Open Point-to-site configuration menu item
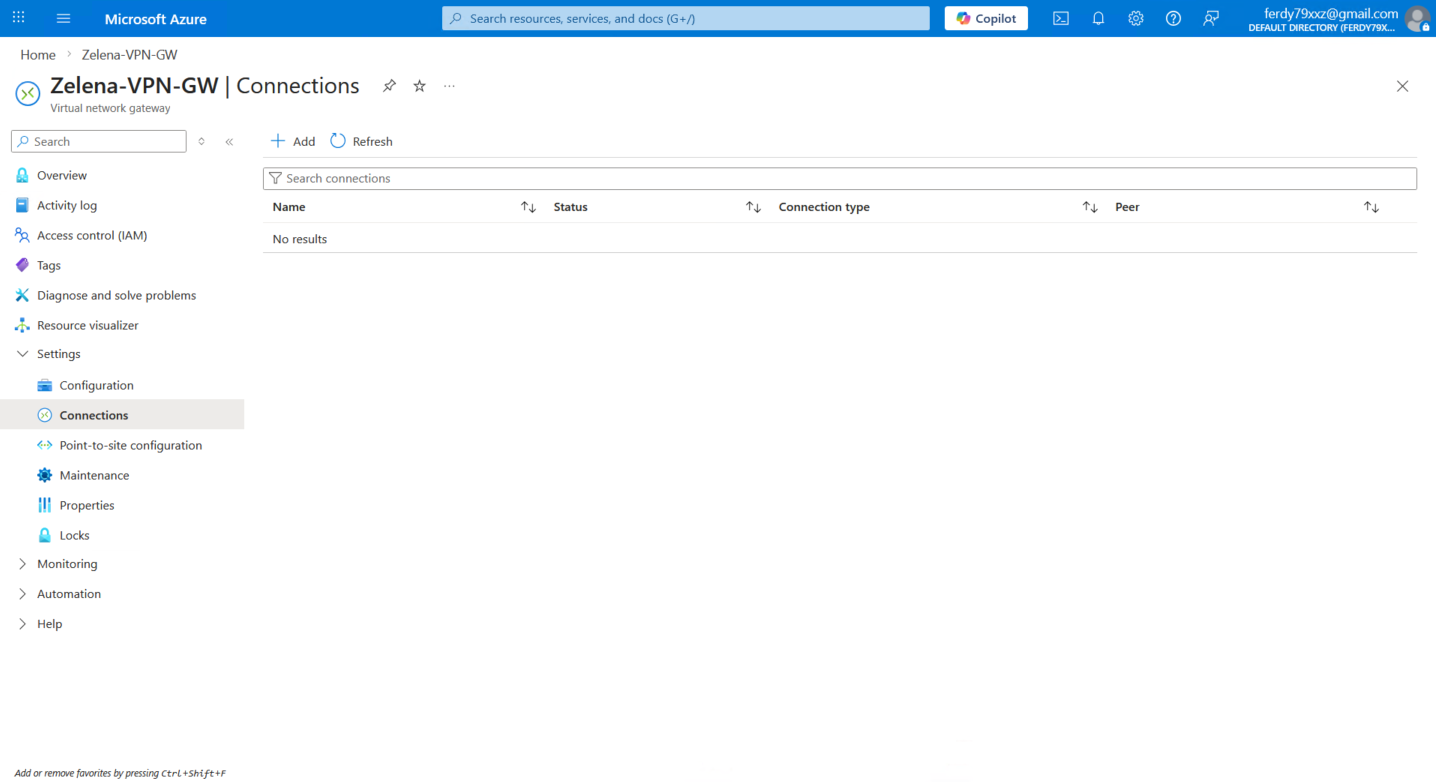 coord(130,445)
